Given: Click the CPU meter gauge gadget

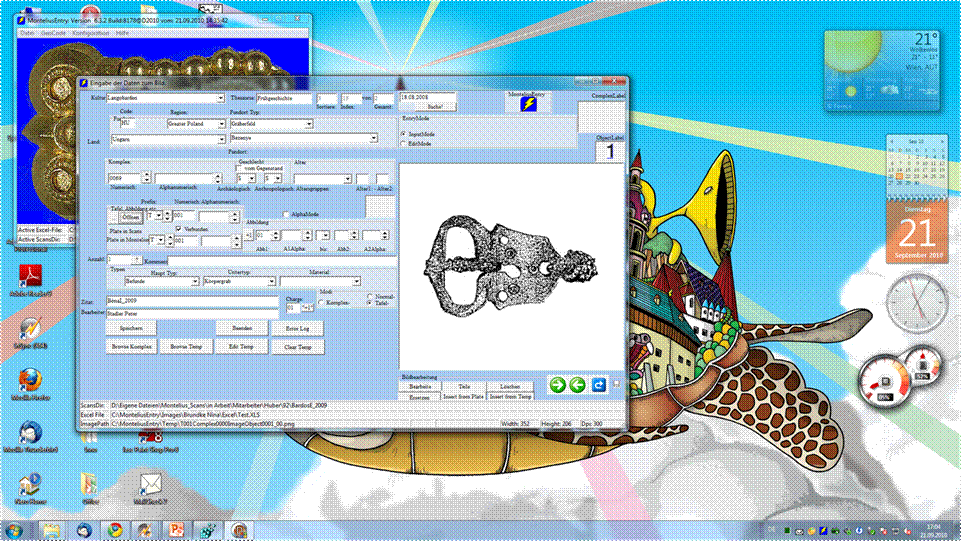Looking at the screenshot, I should click(884, 383).
